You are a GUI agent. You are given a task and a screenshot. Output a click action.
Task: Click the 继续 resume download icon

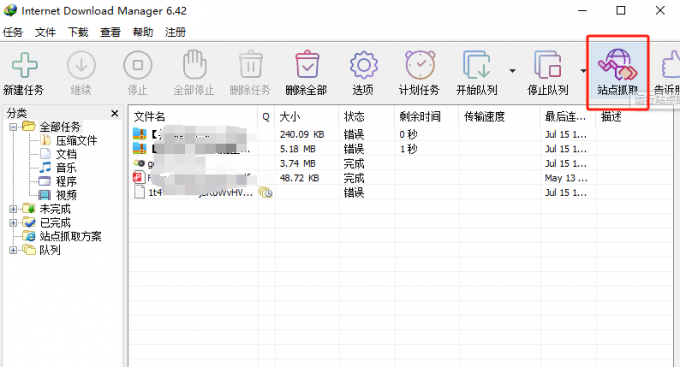(x=81, y=65)
